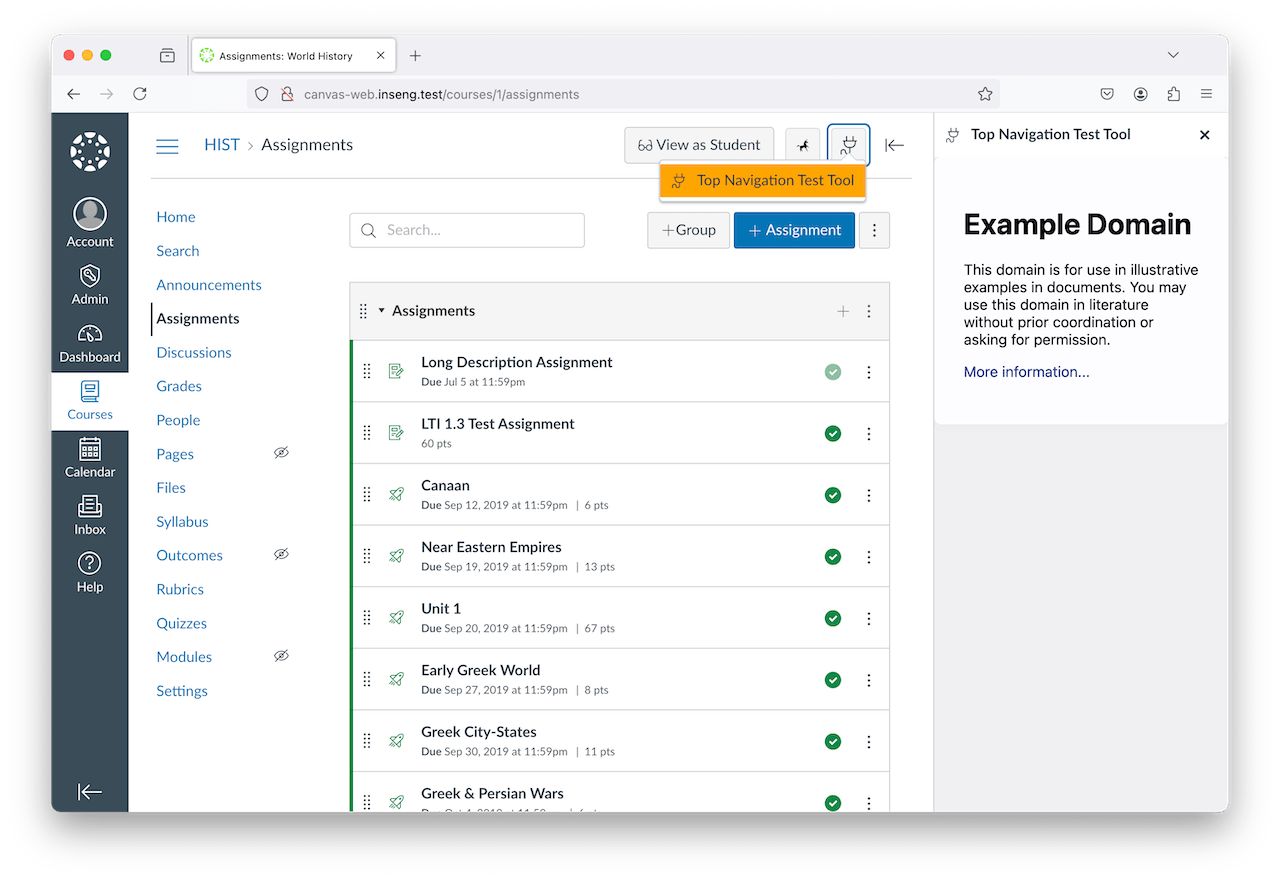Click the blue + Assignment button
This screenshot has height=880, width=1280.
click(794, 230)
